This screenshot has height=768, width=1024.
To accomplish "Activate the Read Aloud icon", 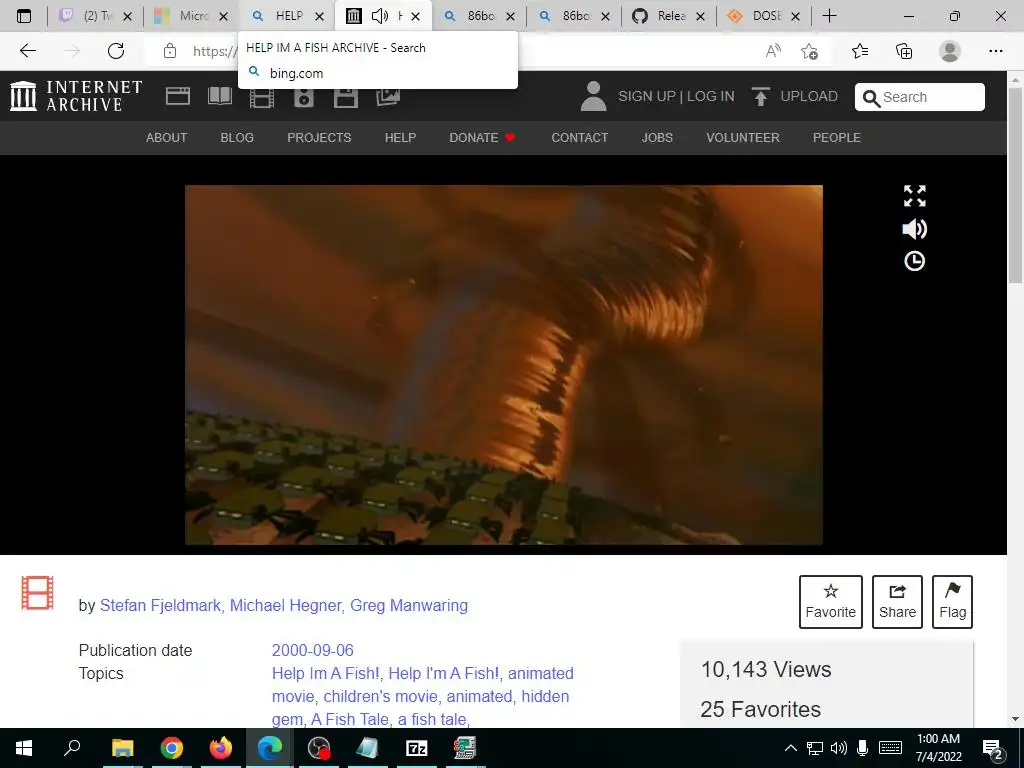I will pos(773,51).
